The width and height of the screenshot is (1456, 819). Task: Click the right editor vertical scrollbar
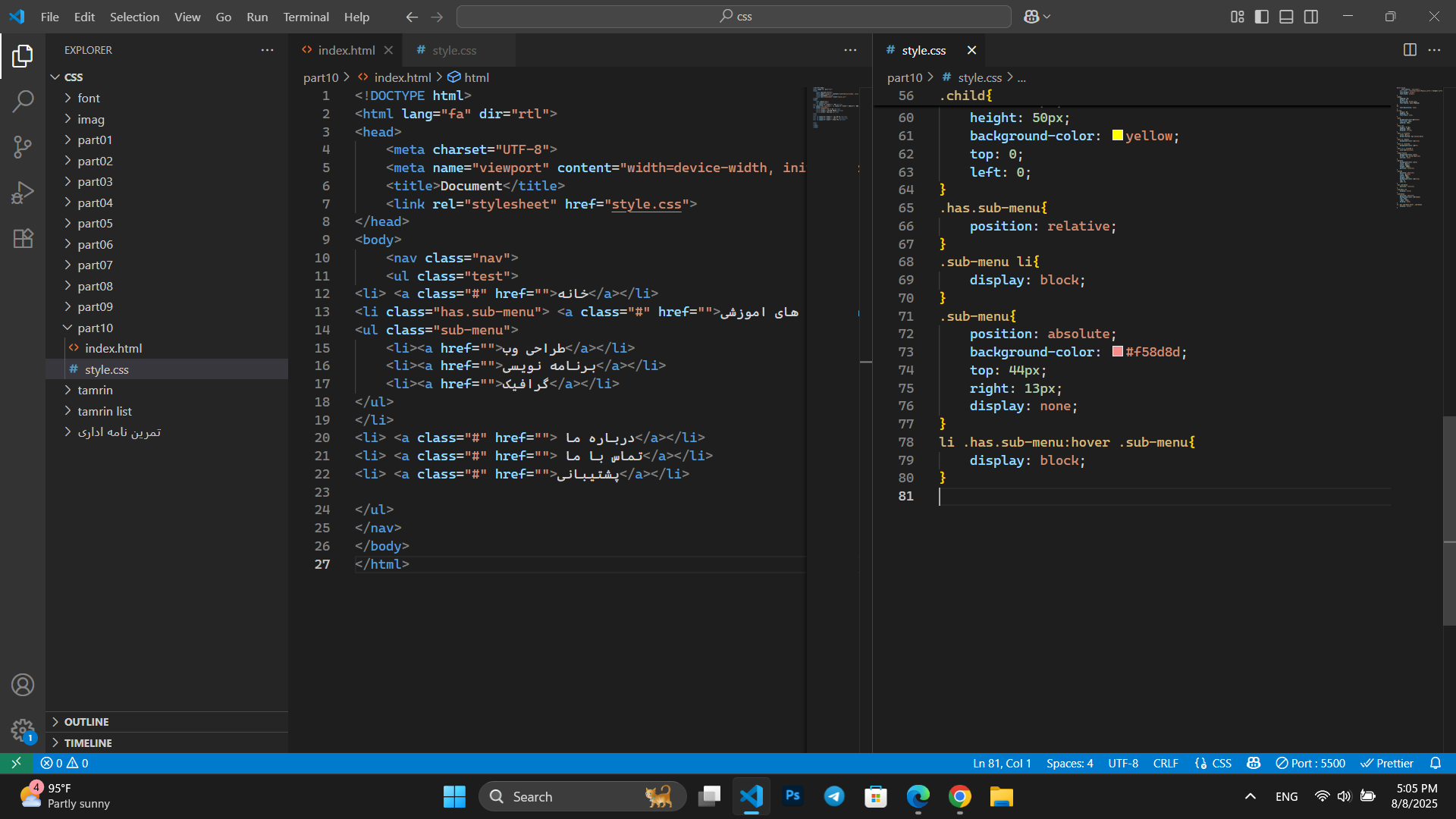(1449, 520)
